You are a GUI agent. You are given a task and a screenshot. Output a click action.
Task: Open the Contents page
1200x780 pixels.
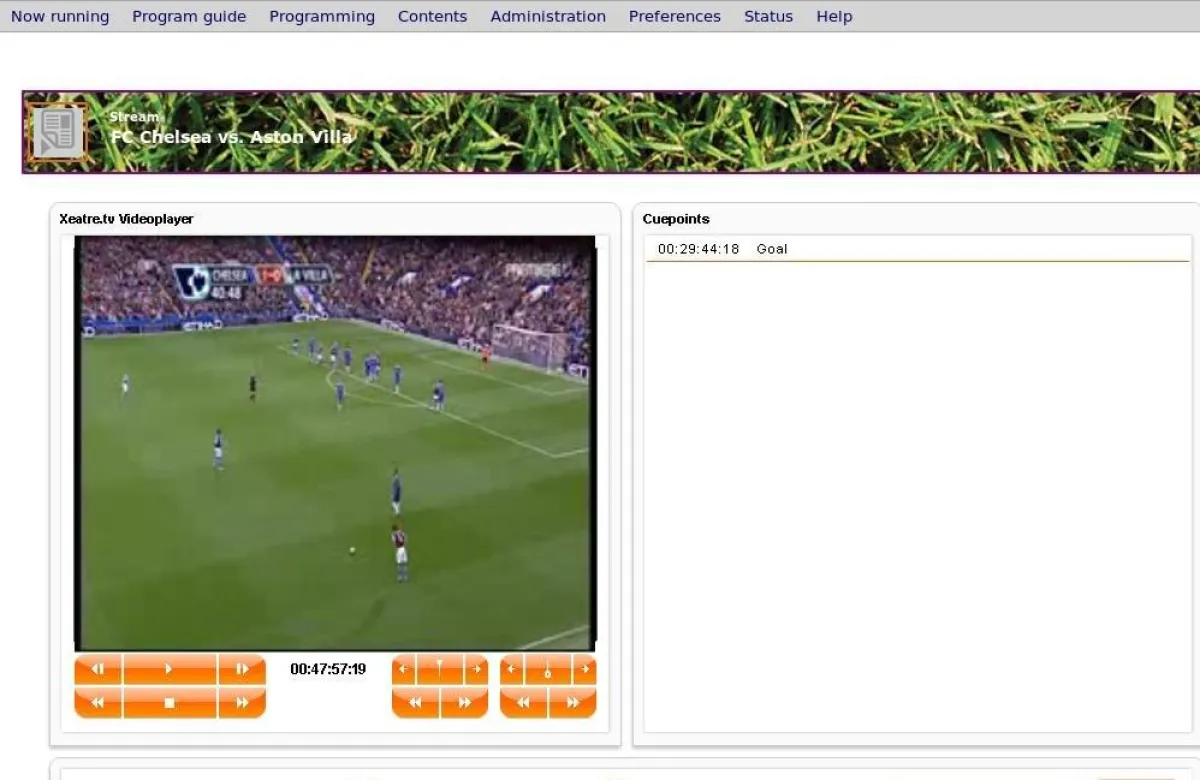[x=432, y=16]
